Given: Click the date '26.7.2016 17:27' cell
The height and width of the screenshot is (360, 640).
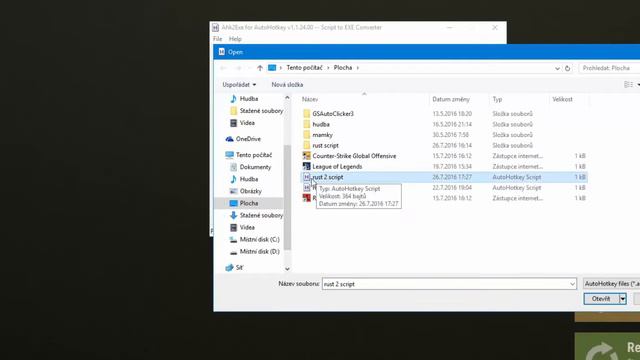Looking at the screenshot, I should click(452, 177).
